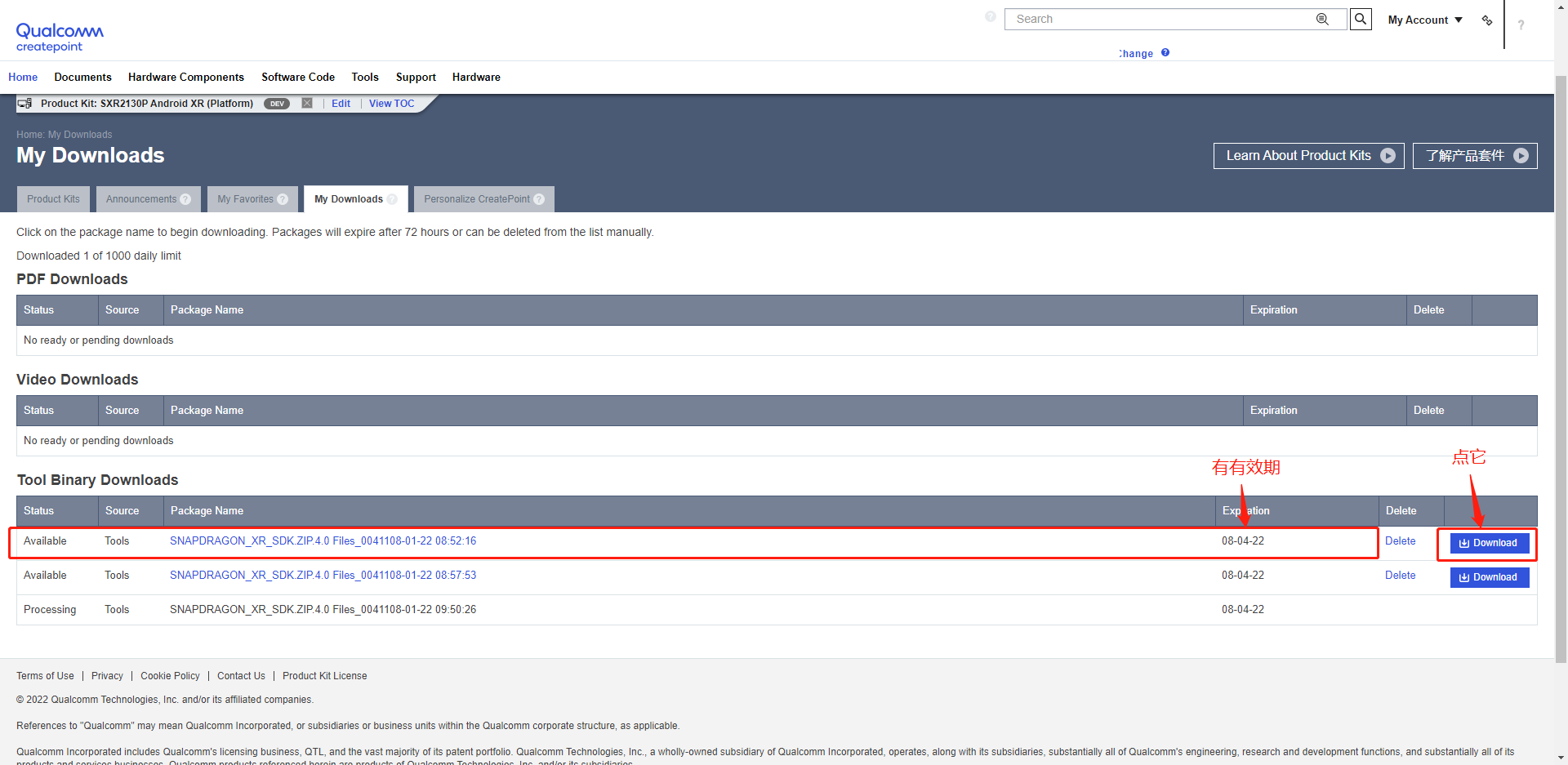The height and width of the screenshot is (765, 1568).
Task: Click the Terms of Use footer link
Action: point(45,676)
